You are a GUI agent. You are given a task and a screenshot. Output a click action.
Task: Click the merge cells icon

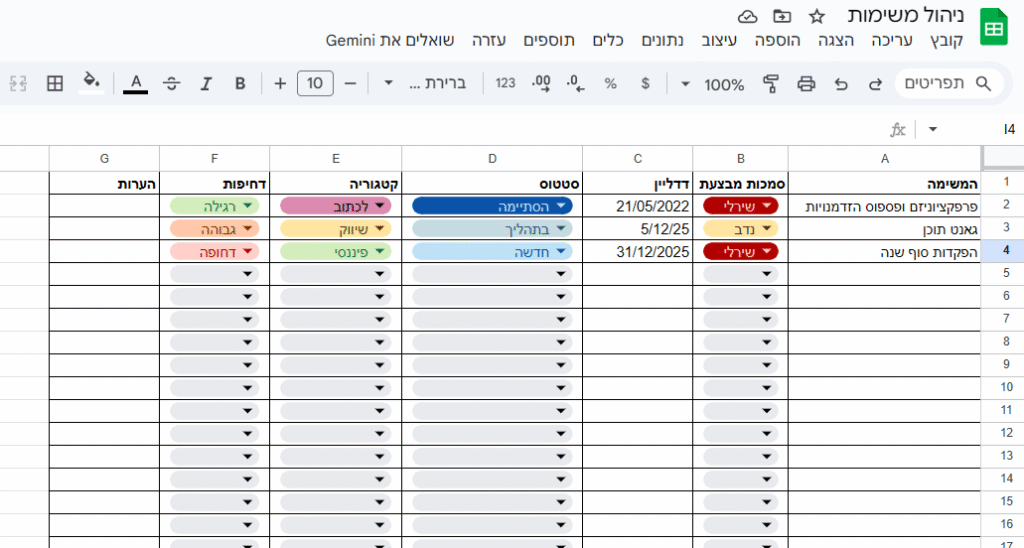[x=18, y=84]
